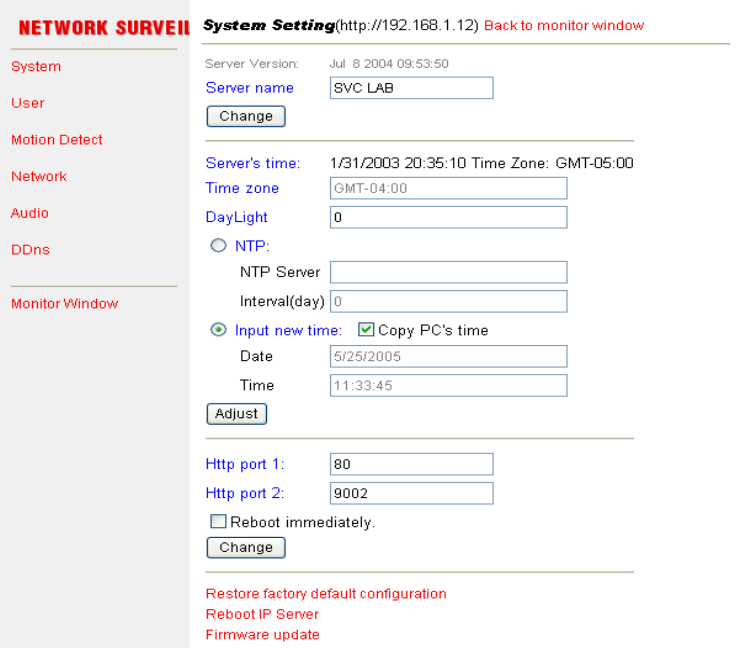The height and width of the screenshot is (648, 750).
Task: Open the System settings page
Action: tap(36, 66)
